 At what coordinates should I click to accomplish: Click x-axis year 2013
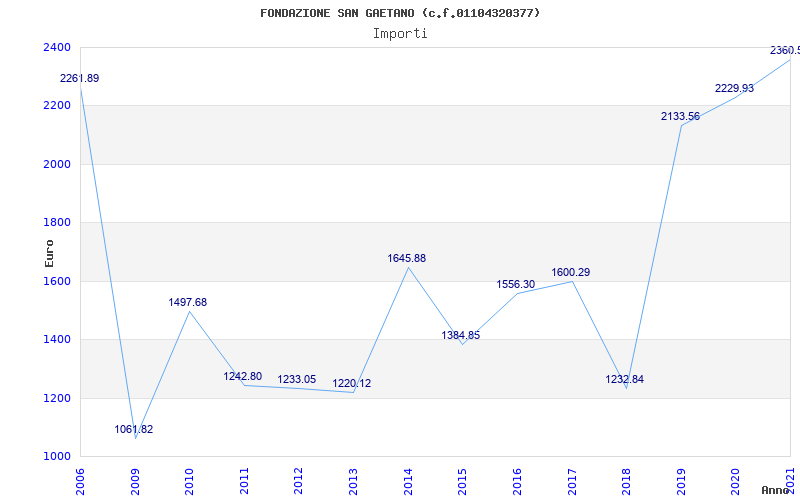click(x=353, y=481)
